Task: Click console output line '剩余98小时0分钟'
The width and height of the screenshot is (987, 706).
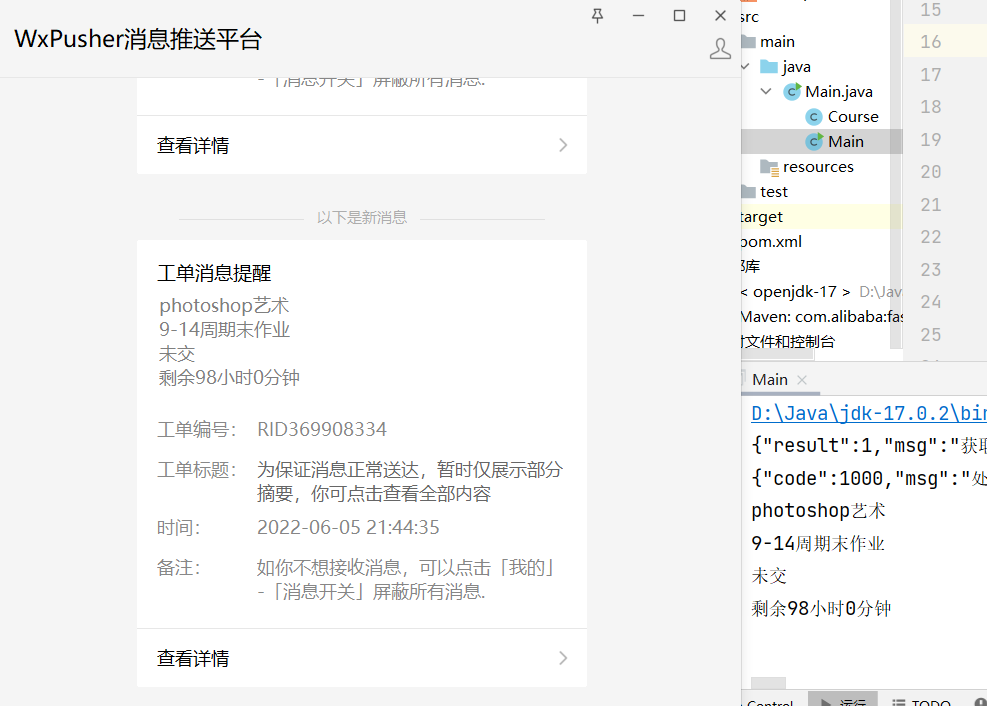Action: click(x=821, y=608)
